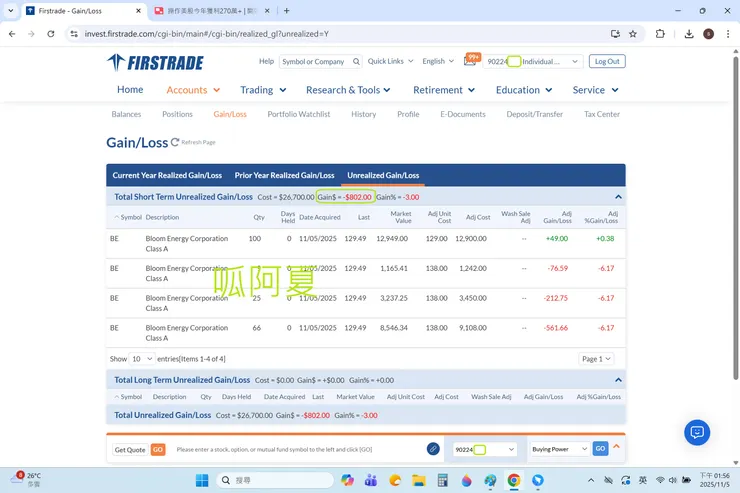Open the Deposit/Transfer page
The image size is (740, 493).
534,114
